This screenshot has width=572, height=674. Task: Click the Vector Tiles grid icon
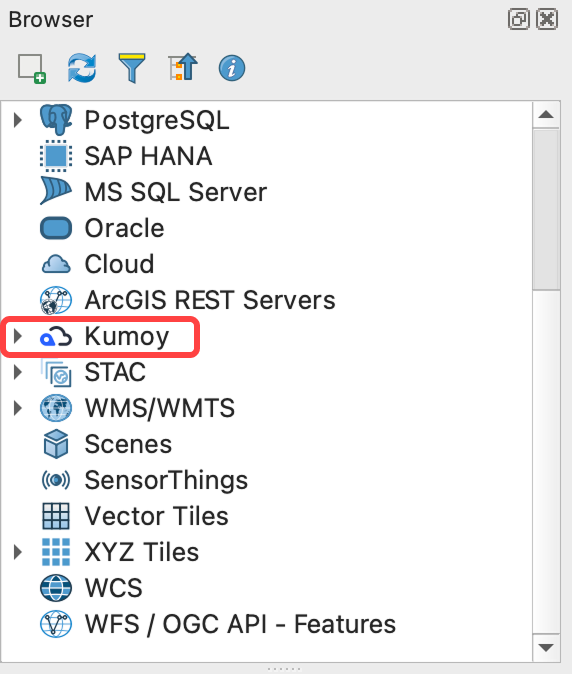(x=56, y=516)
